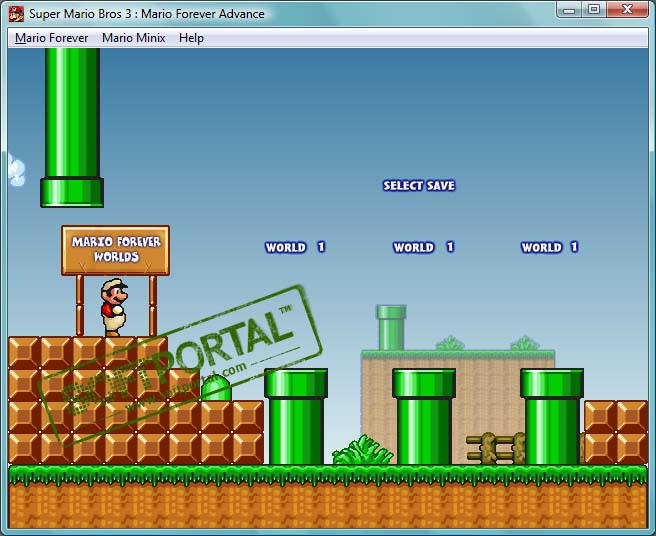Click the wooden fence beside the third pipe

495,448
